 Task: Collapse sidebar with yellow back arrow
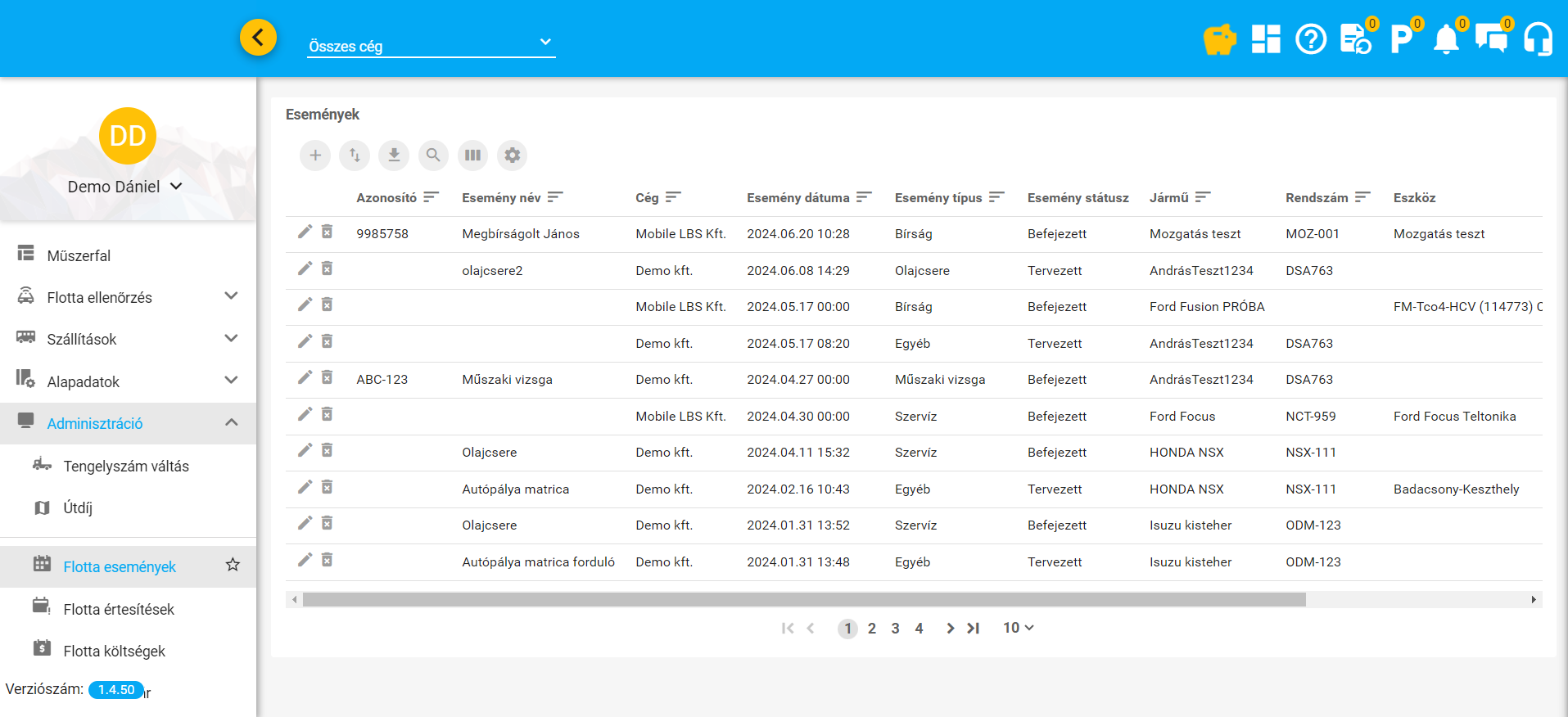(258, 38)
